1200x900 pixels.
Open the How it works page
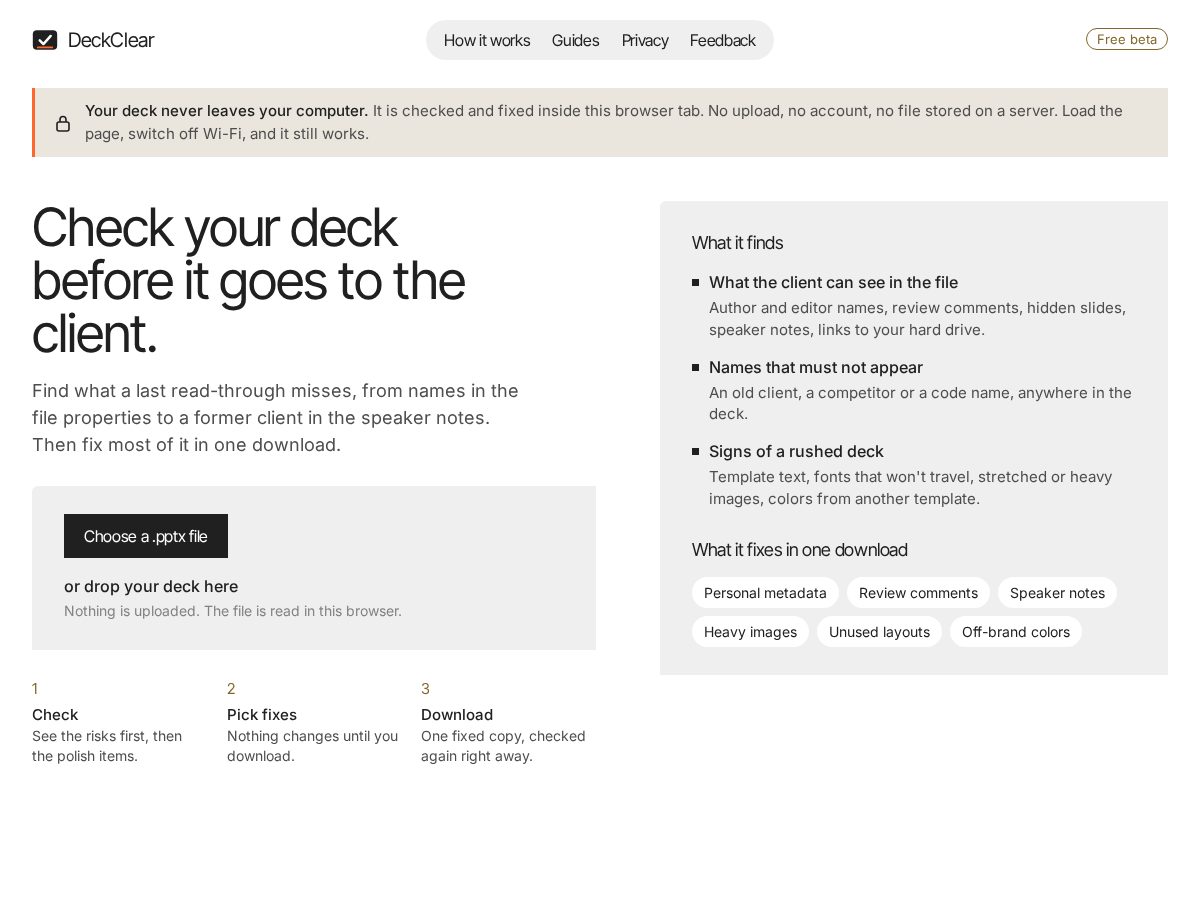click(487, 40)
